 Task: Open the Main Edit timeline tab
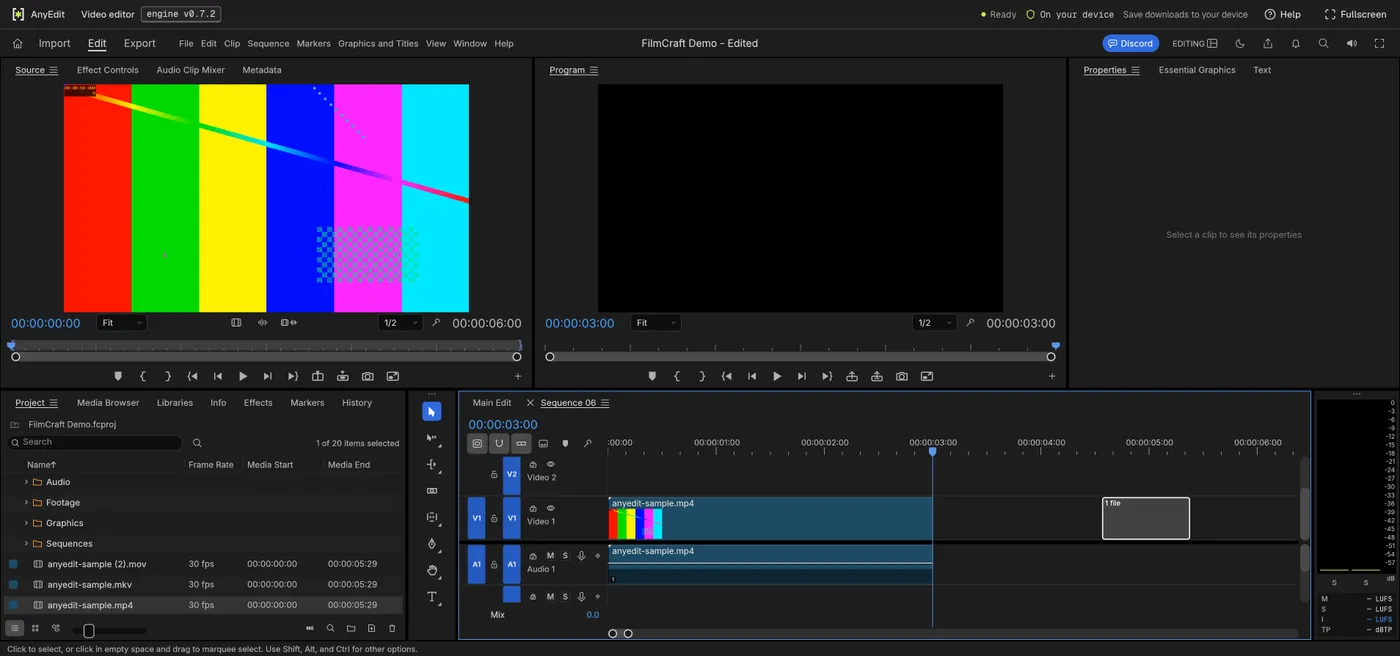click(x=492, y=403)
